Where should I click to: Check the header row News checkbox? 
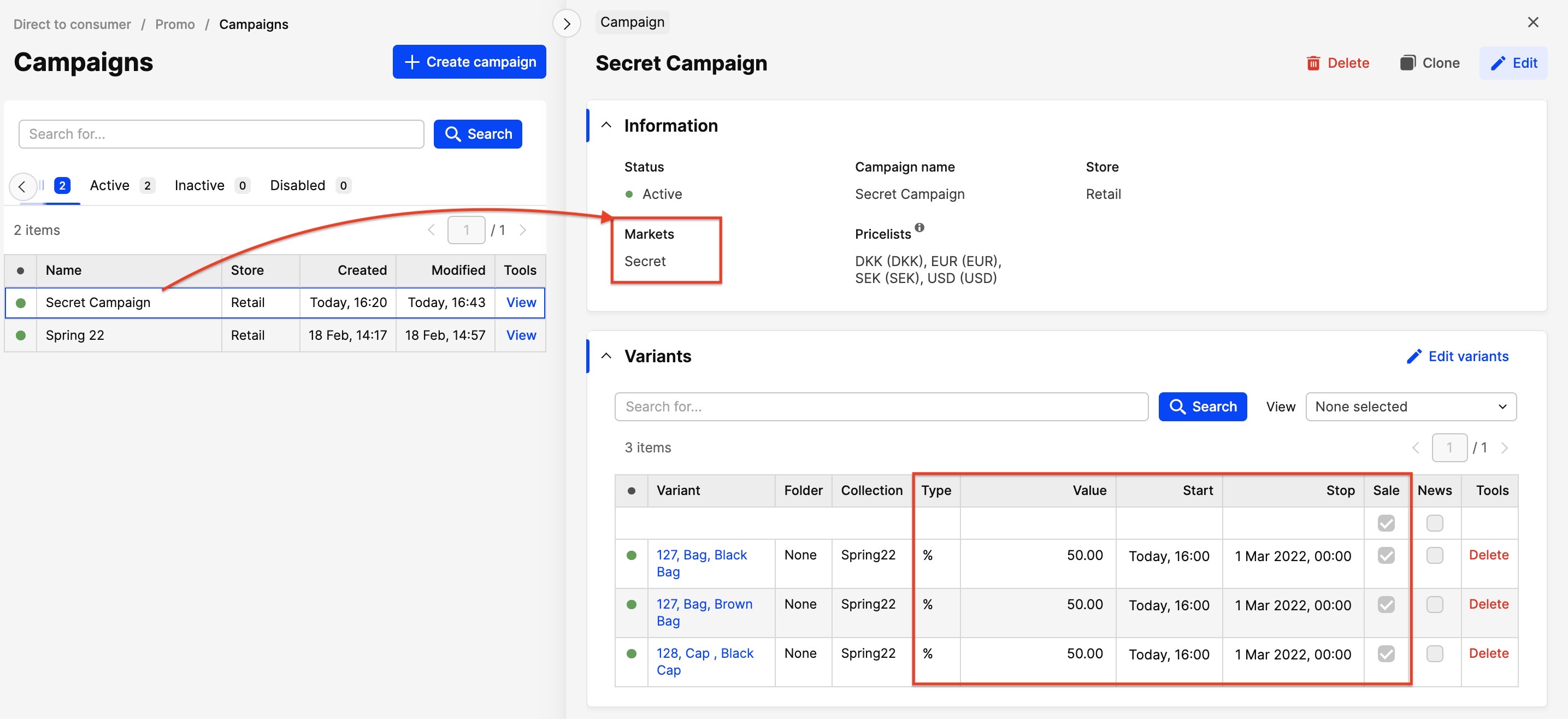point(1434,523)
